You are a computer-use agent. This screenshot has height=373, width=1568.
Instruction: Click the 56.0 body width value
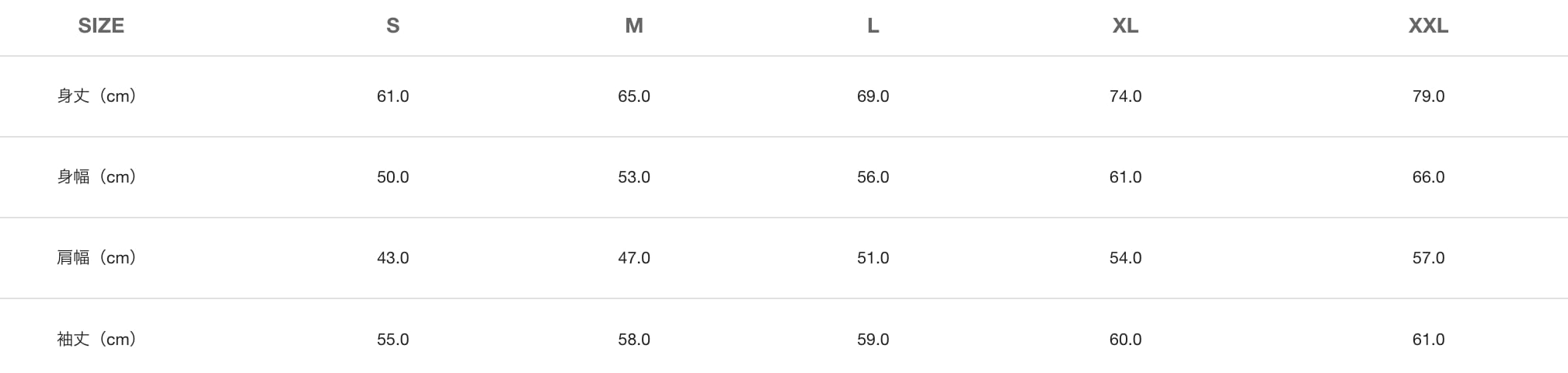click(873, 177)
